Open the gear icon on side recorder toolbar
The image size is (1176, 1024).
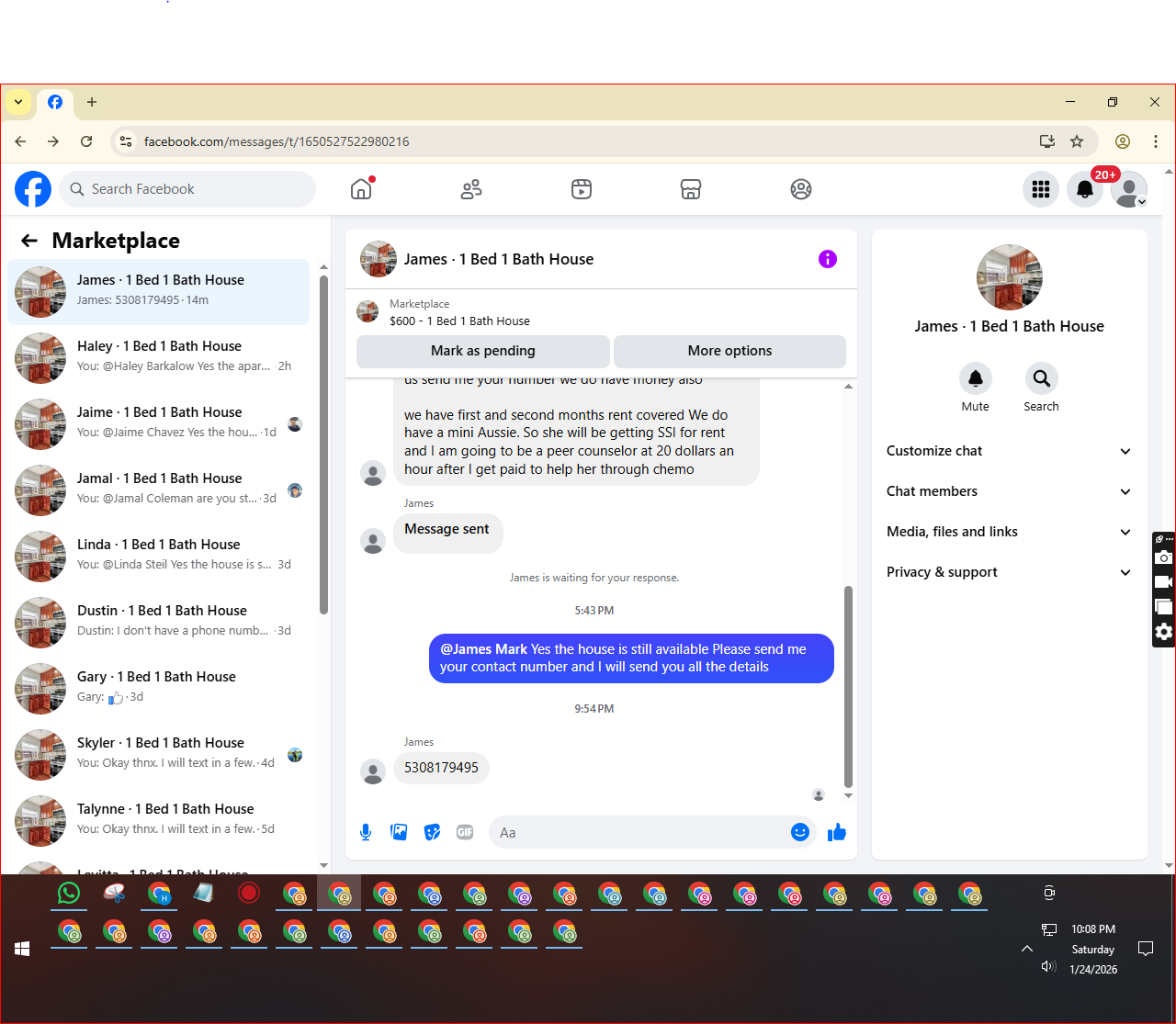click(x=1163, y=632)
